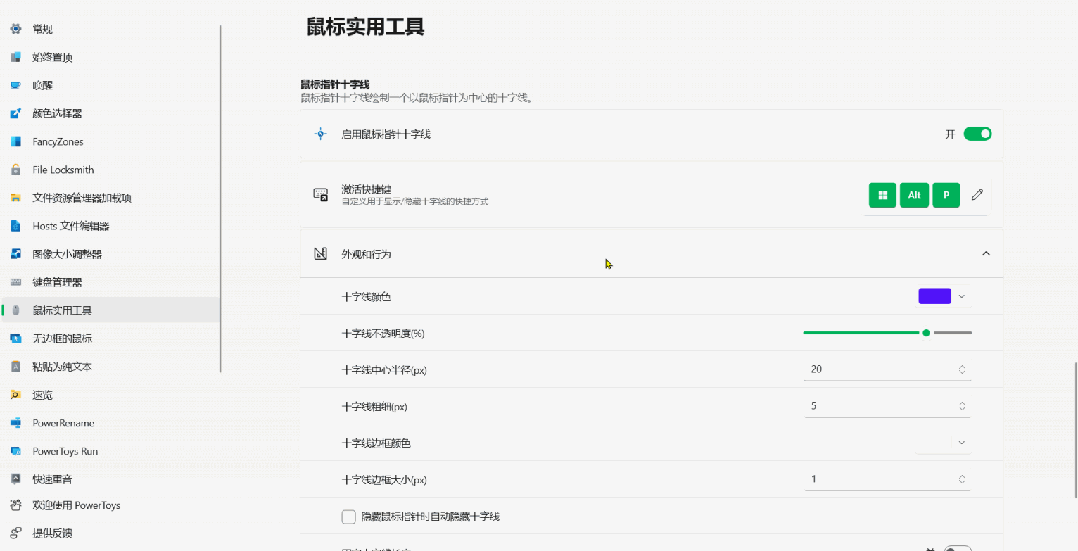Select 鼠标实用工具 mouse icon in sidebar

point(16,310)
